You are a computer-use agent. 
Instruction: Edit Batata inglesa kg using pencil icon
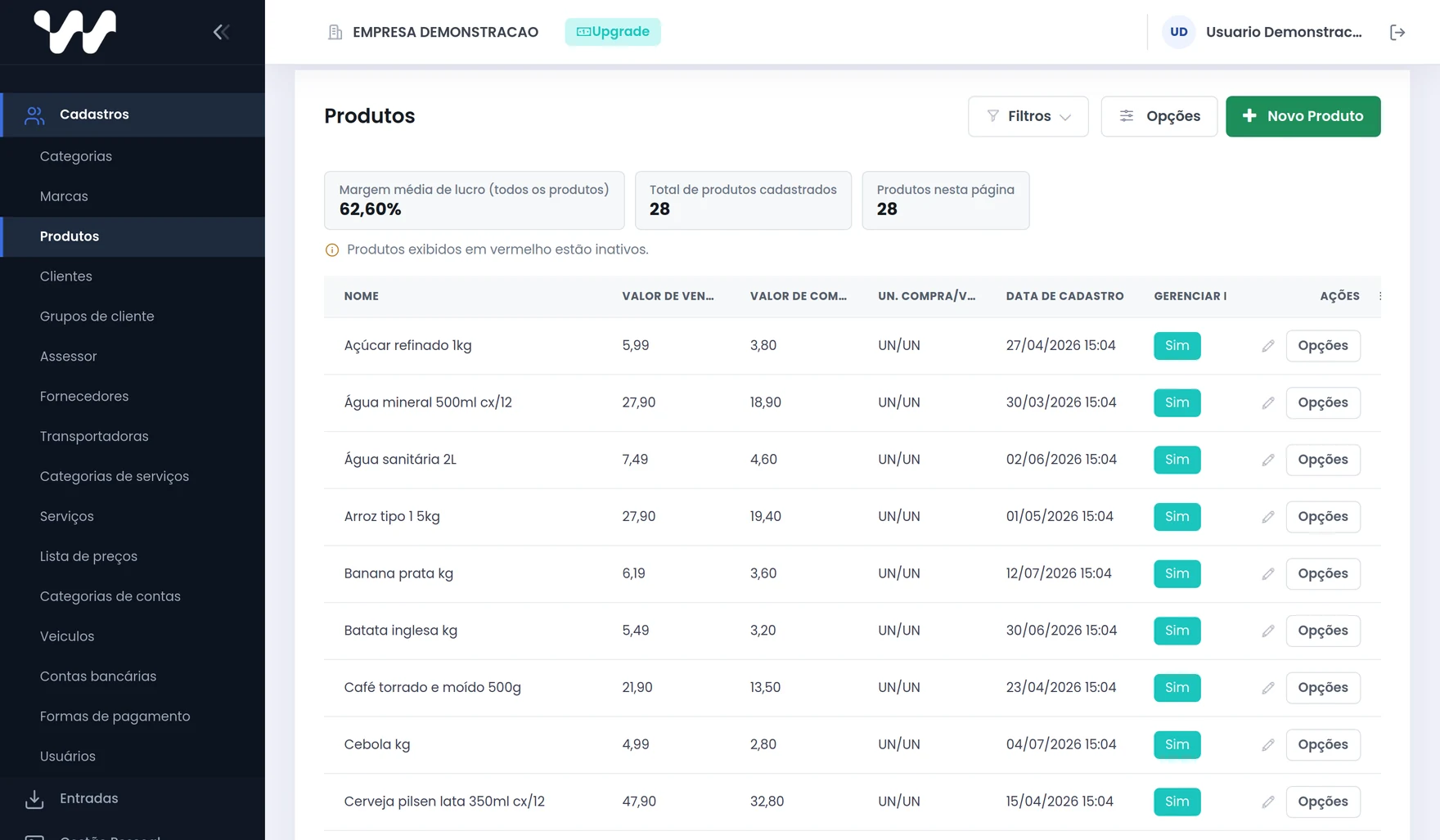pyautogui.click(x=1268, y=631)
